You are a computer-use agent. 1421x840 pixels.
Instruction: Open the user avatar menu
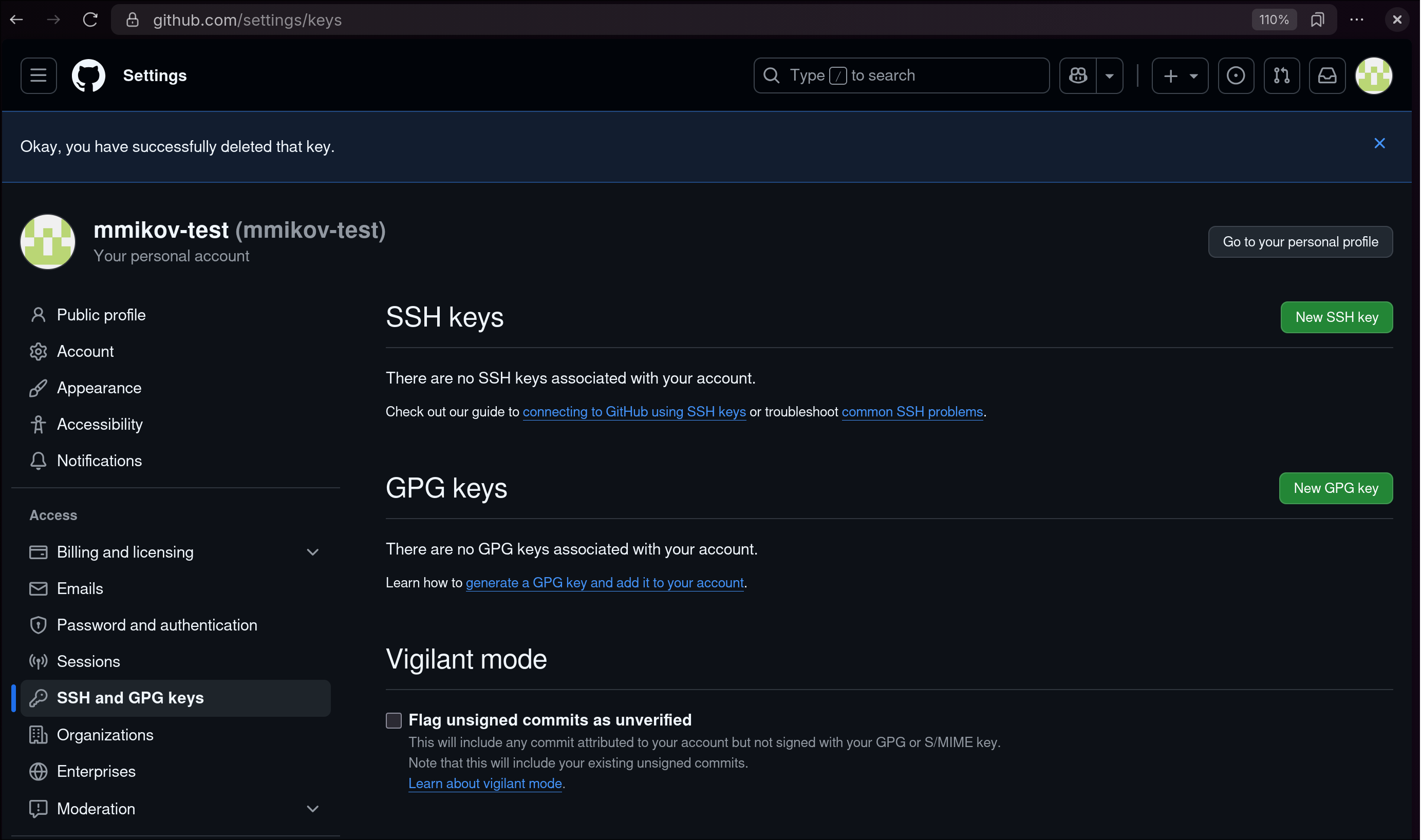[1373, 75]
